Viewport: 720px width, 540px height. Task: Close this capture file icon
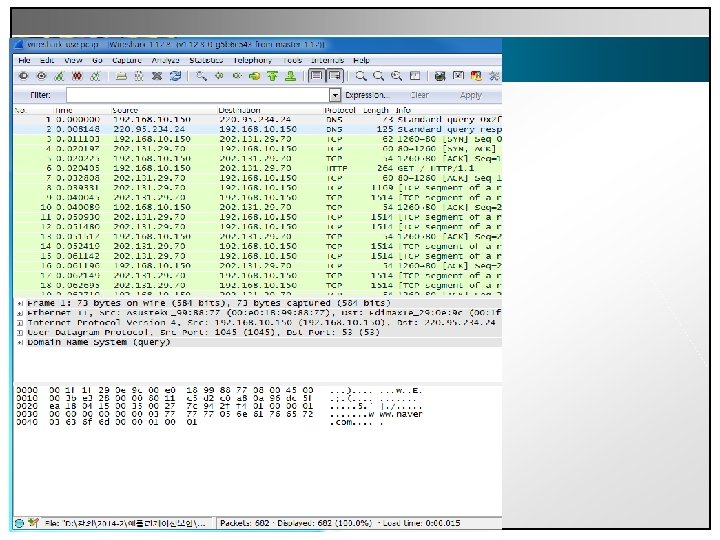(157, 76)
